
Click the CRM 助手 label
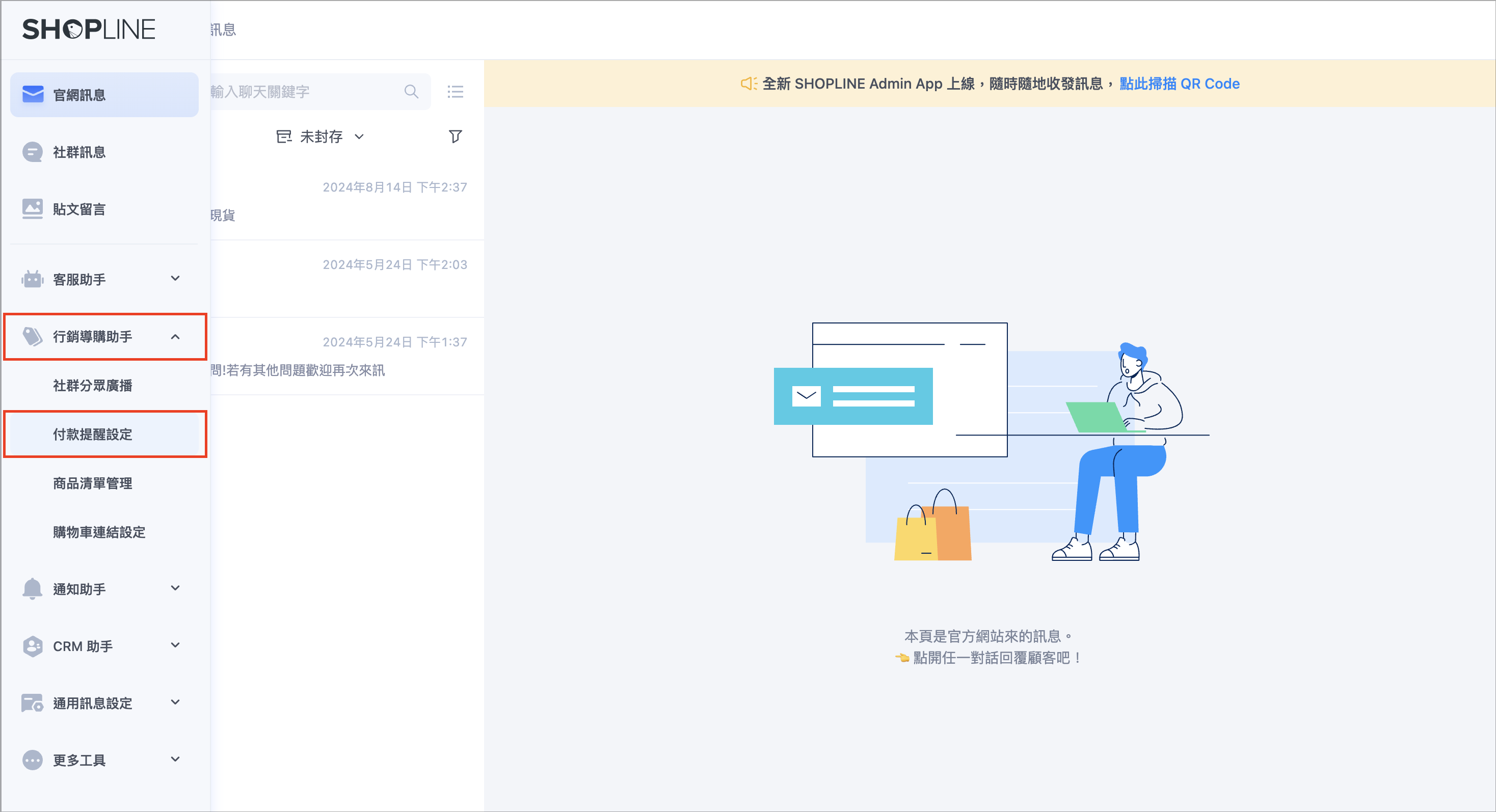click(83, 646)
